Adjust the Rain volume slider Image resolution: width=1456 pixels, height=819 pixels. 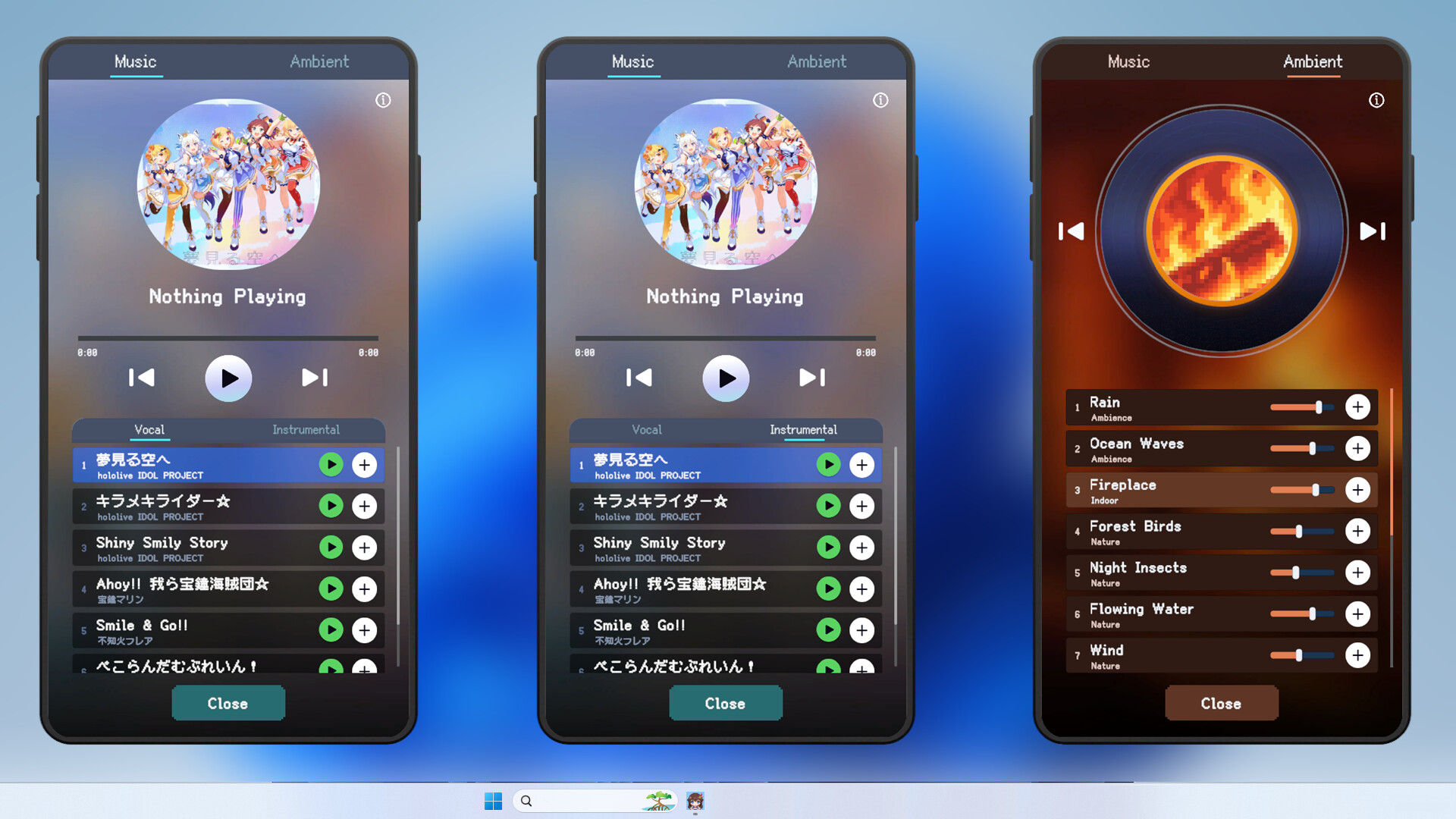pyautogui.click(x=1302, y=407)
